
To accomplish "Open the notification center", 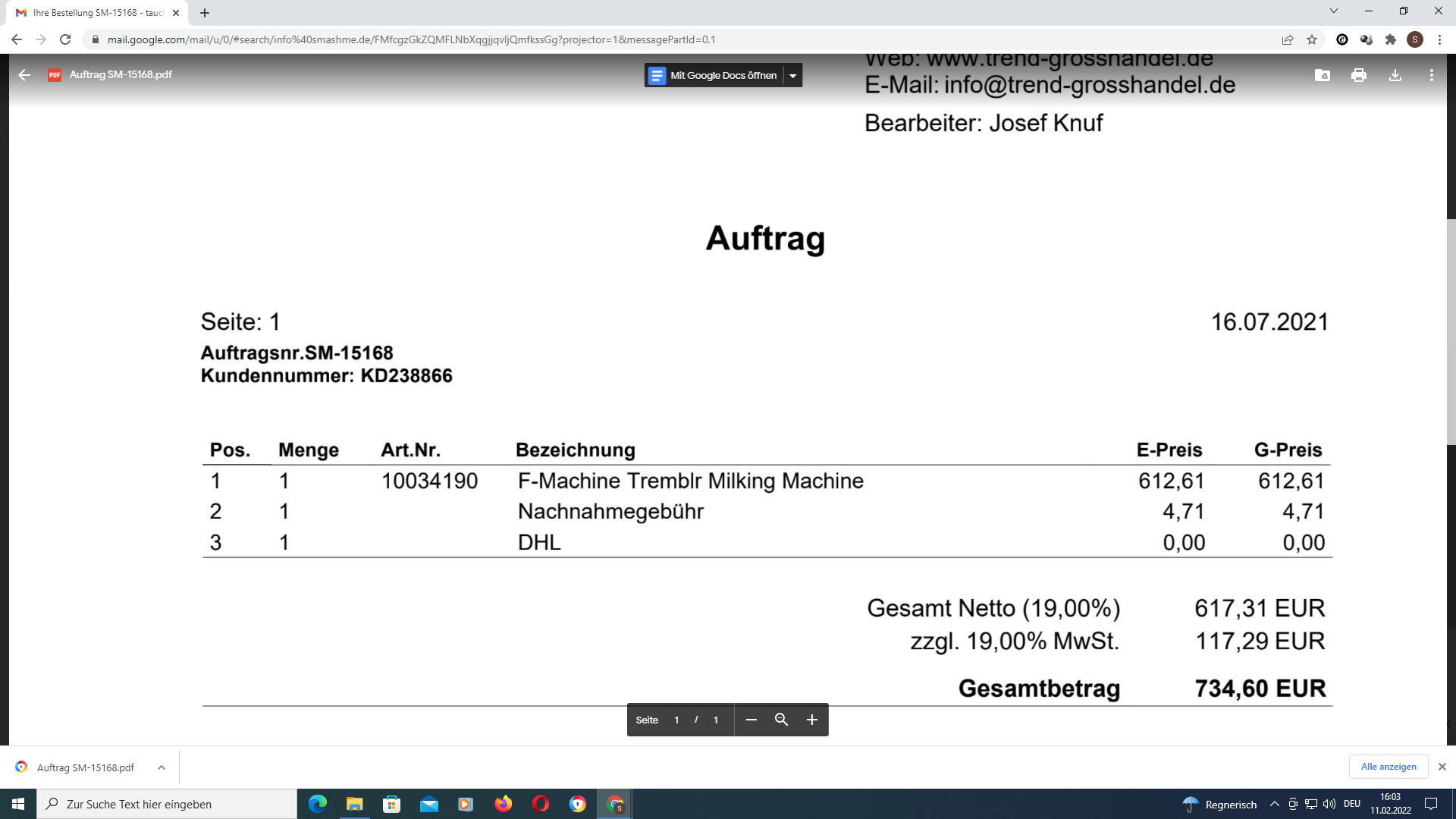I will (x=1431, y=804).
